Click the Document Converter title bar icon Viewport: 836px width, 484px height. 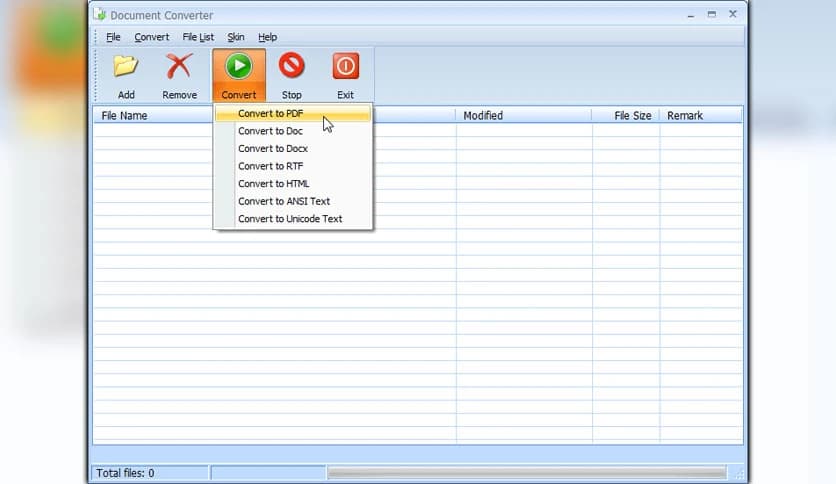pos(100,14)
